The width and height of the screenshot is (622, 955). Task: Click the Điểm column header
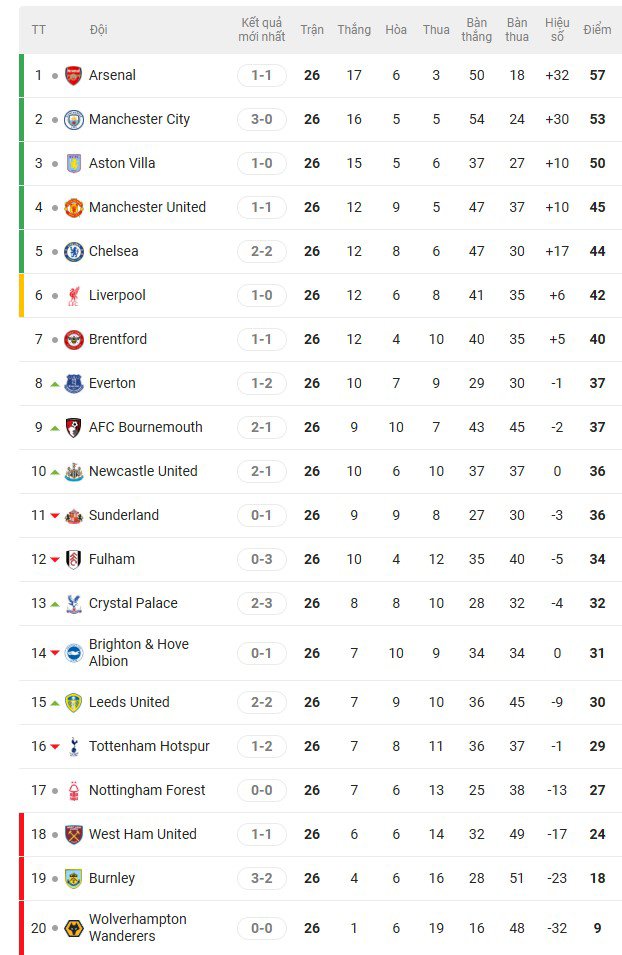[597, 30]
